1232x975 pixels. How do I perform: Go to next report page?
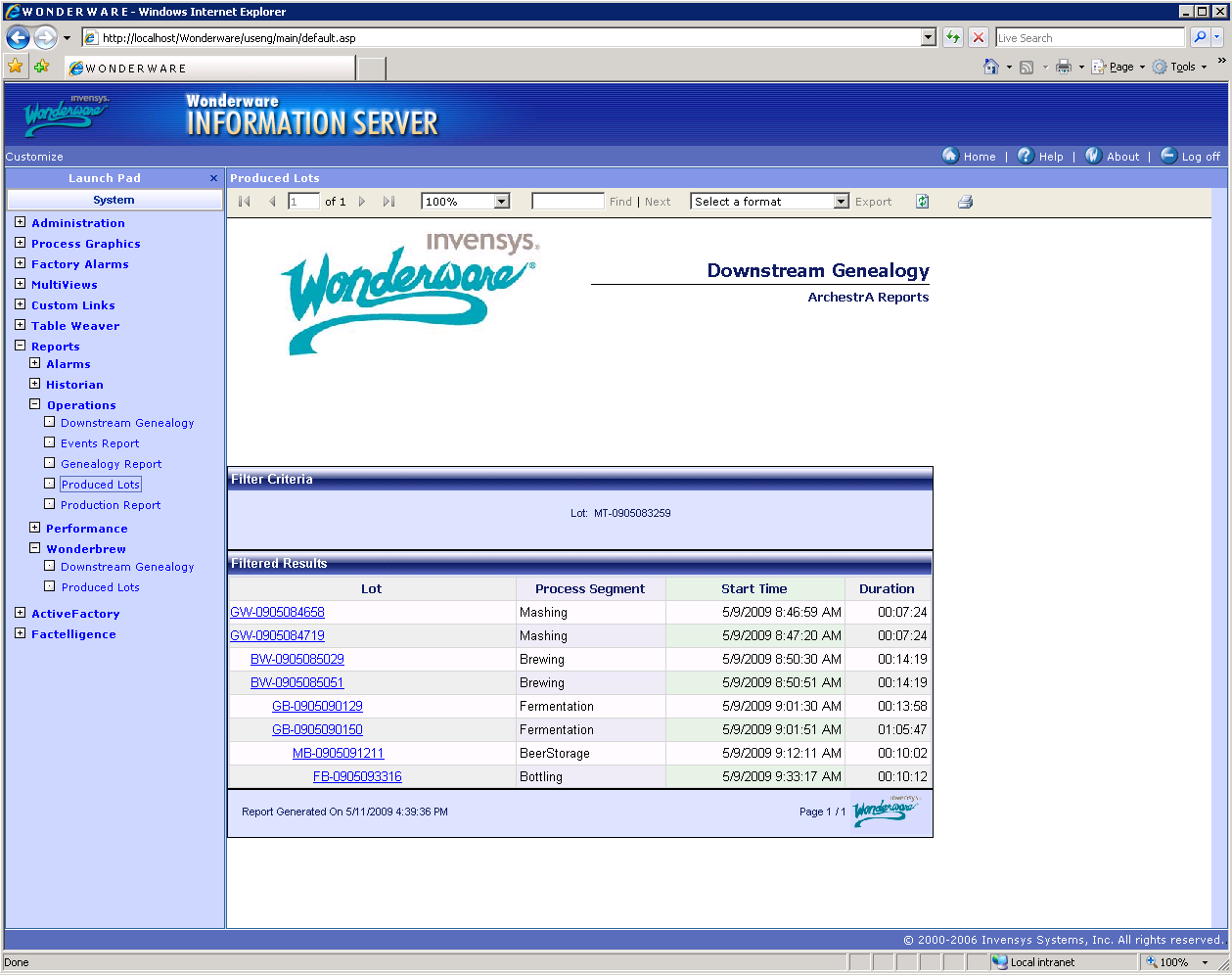362,202
